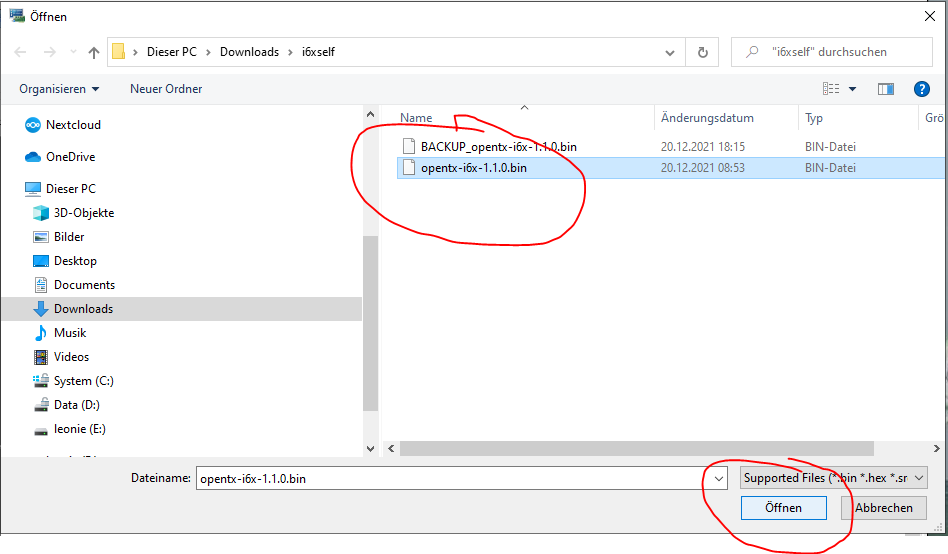Expand the address bar history dropdown

[671, 52]
